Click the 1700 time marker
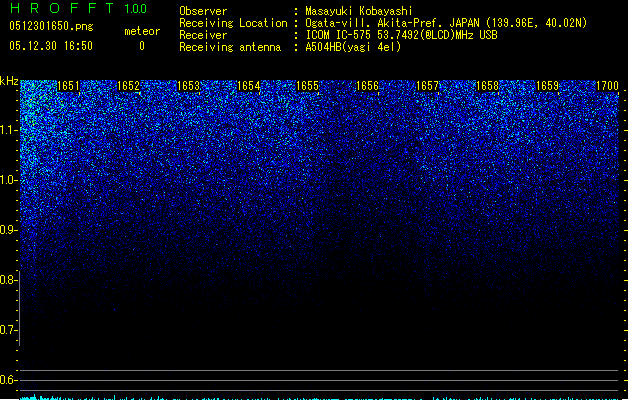629x400 pixels. [607, 86]
